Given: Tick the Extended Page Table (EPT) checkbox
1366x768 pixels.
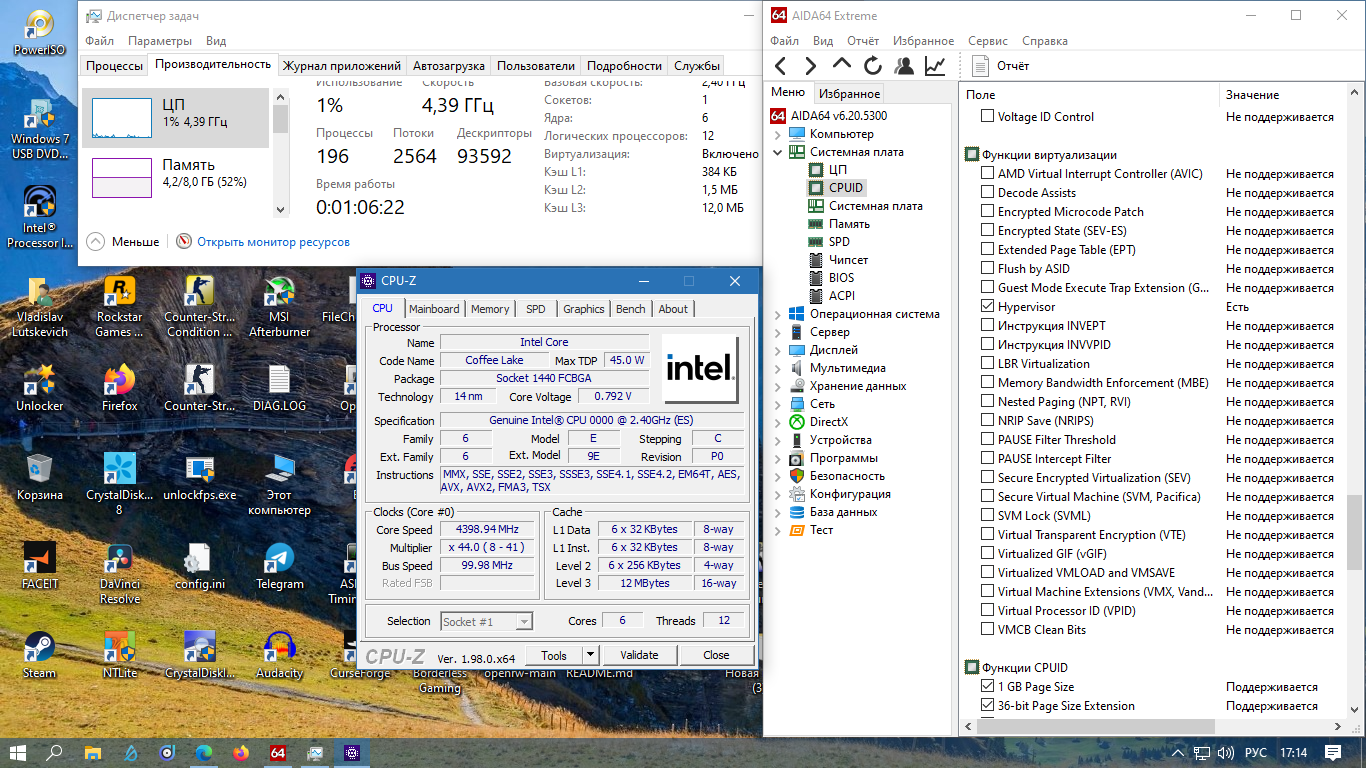Looking at the screenshot, I should (x=988, y=250).
